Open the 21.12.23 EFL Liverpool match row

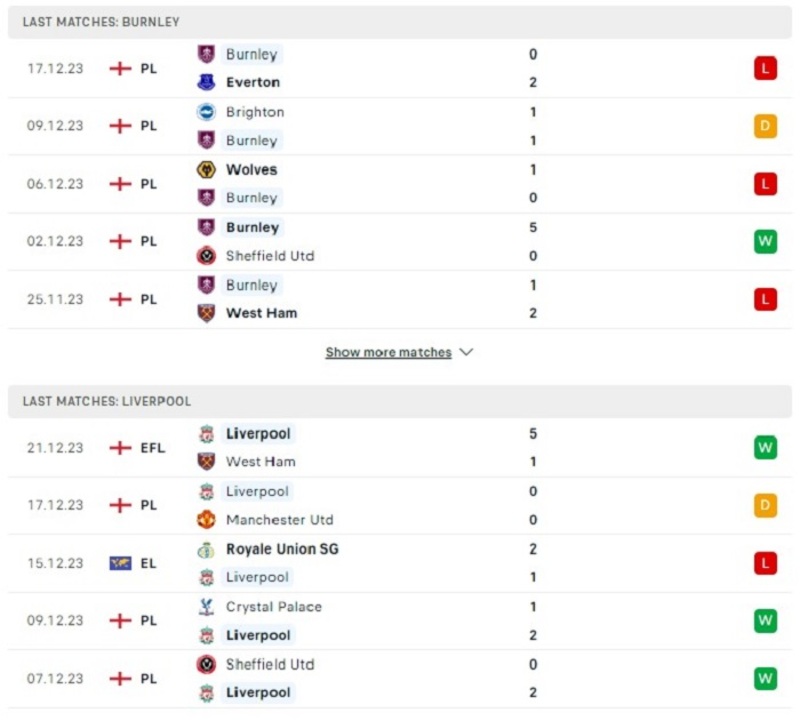tap(400, 447)
